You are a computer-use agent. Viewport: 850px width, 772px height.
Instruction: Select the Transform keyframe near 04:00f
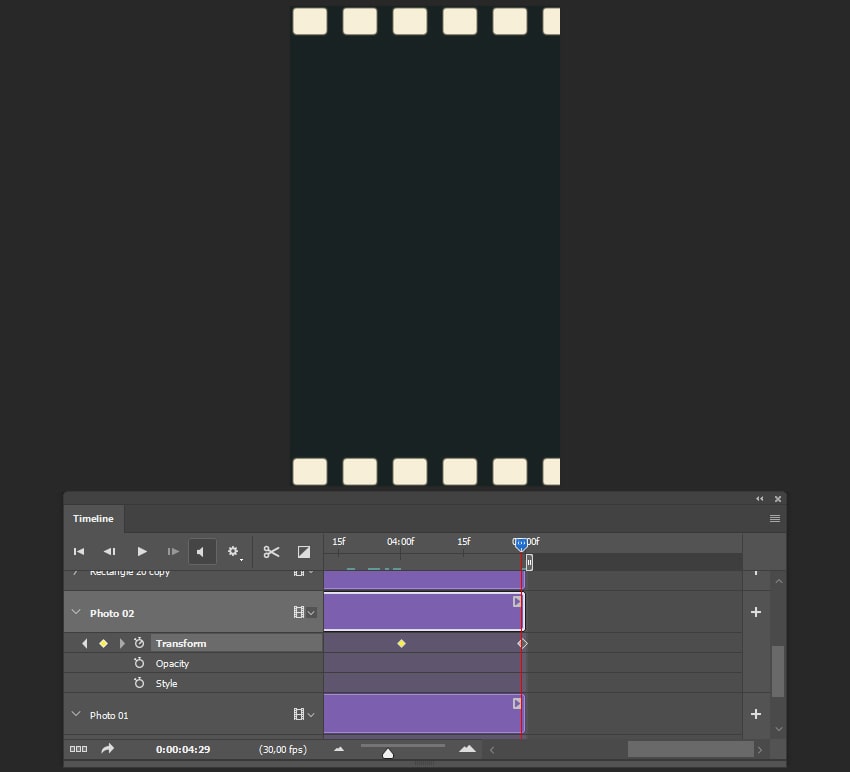pos(402,644)
